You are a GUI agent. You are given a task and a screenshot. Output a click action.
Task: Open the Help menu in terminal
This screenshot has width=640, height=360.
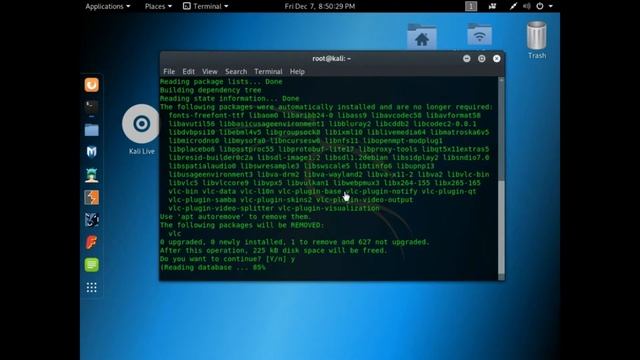coord(297,71)
